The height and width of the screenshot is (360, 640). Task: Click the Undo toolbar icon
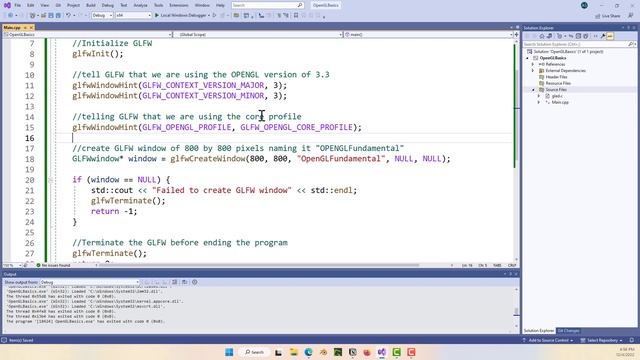(x=68, y=16)
